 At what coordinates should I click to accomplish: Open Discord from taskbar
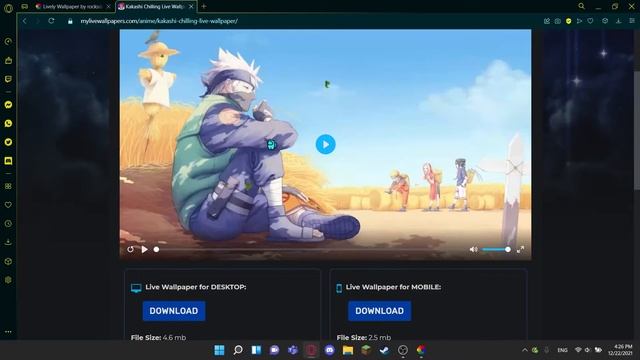(329, 350)
